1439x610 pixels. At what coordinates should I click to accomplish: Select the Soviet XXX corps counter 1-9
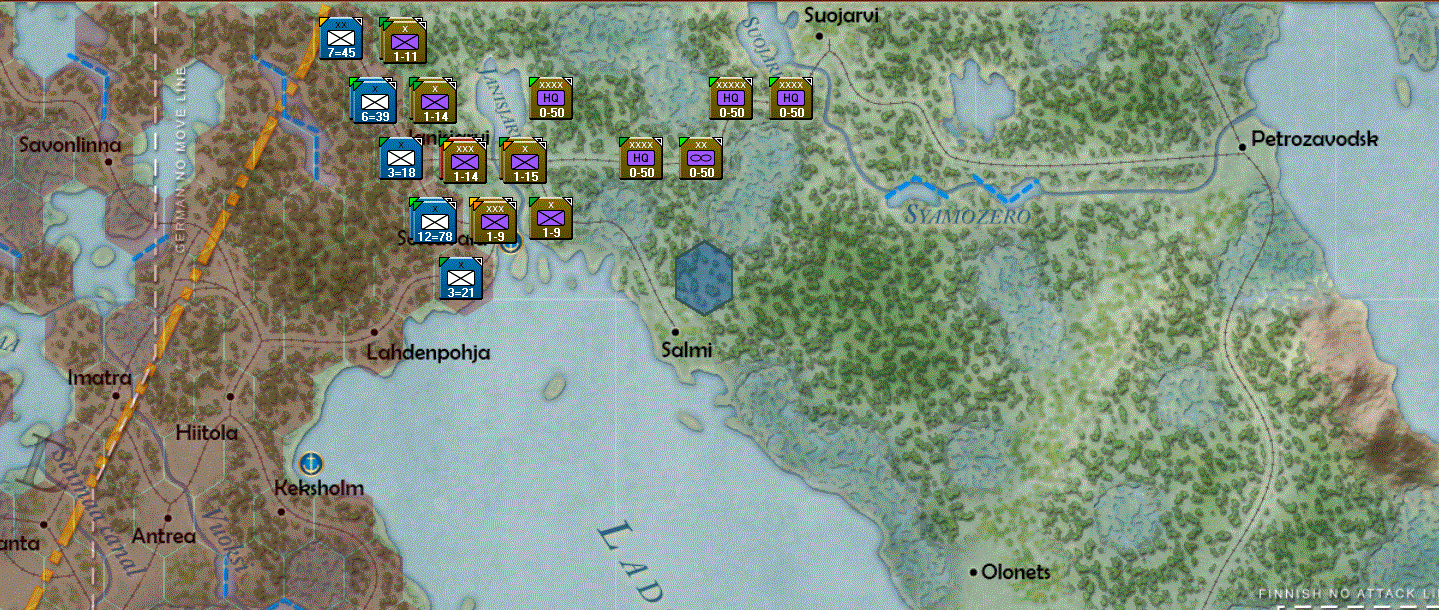click(494, 221)
